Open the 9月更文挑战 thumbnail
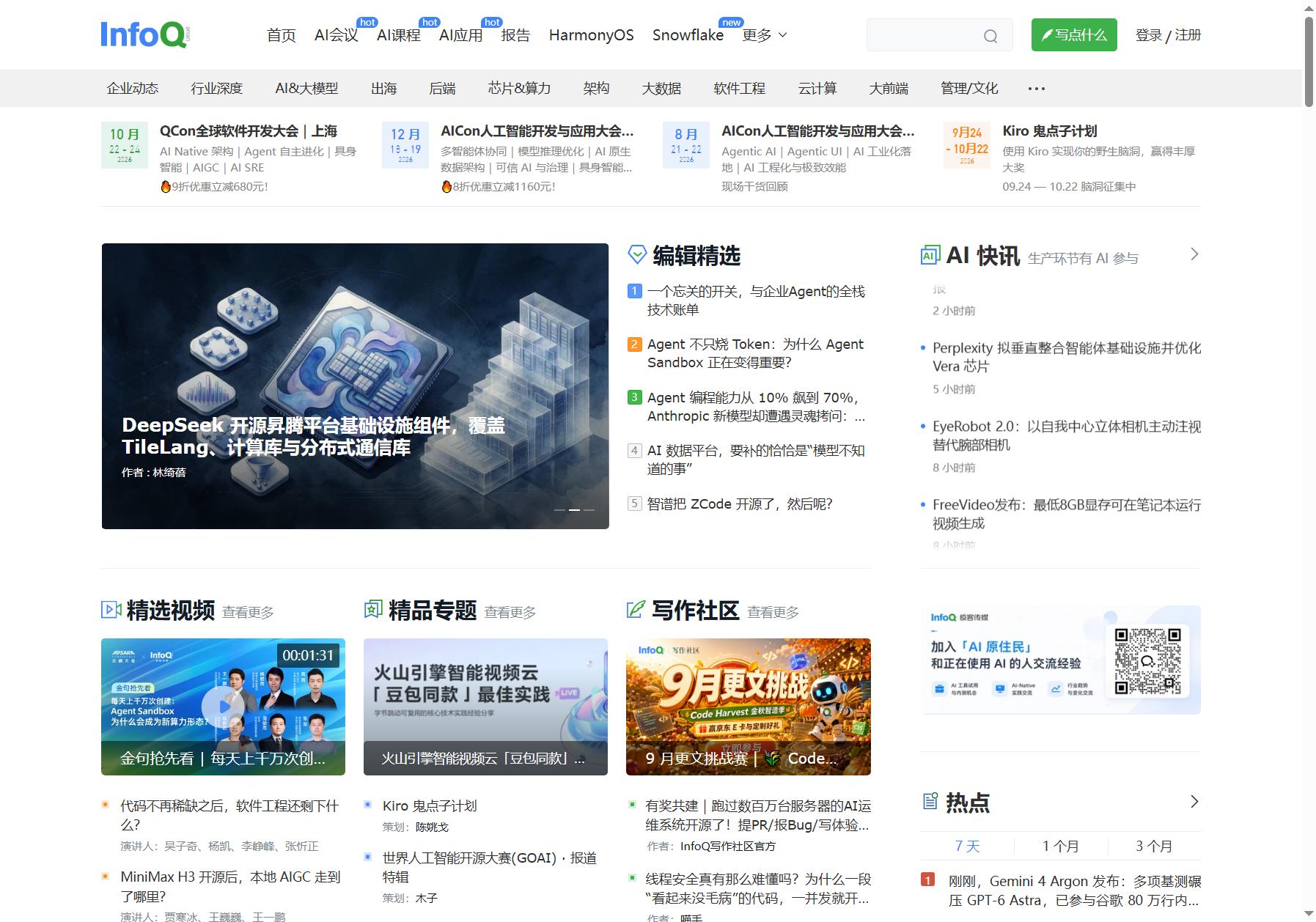 [749, 707]
